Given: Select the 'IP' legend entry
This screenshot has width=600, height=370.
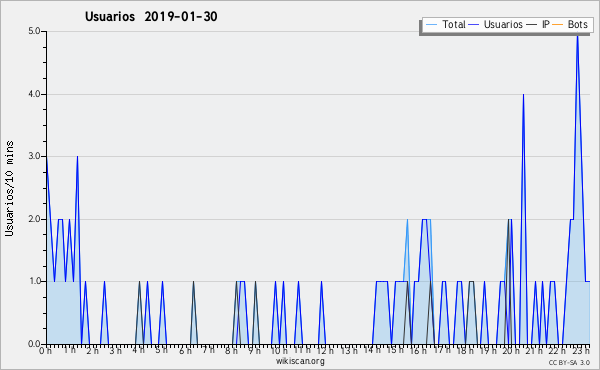Looking at the screenshot, I should click(x=546, y=24).
